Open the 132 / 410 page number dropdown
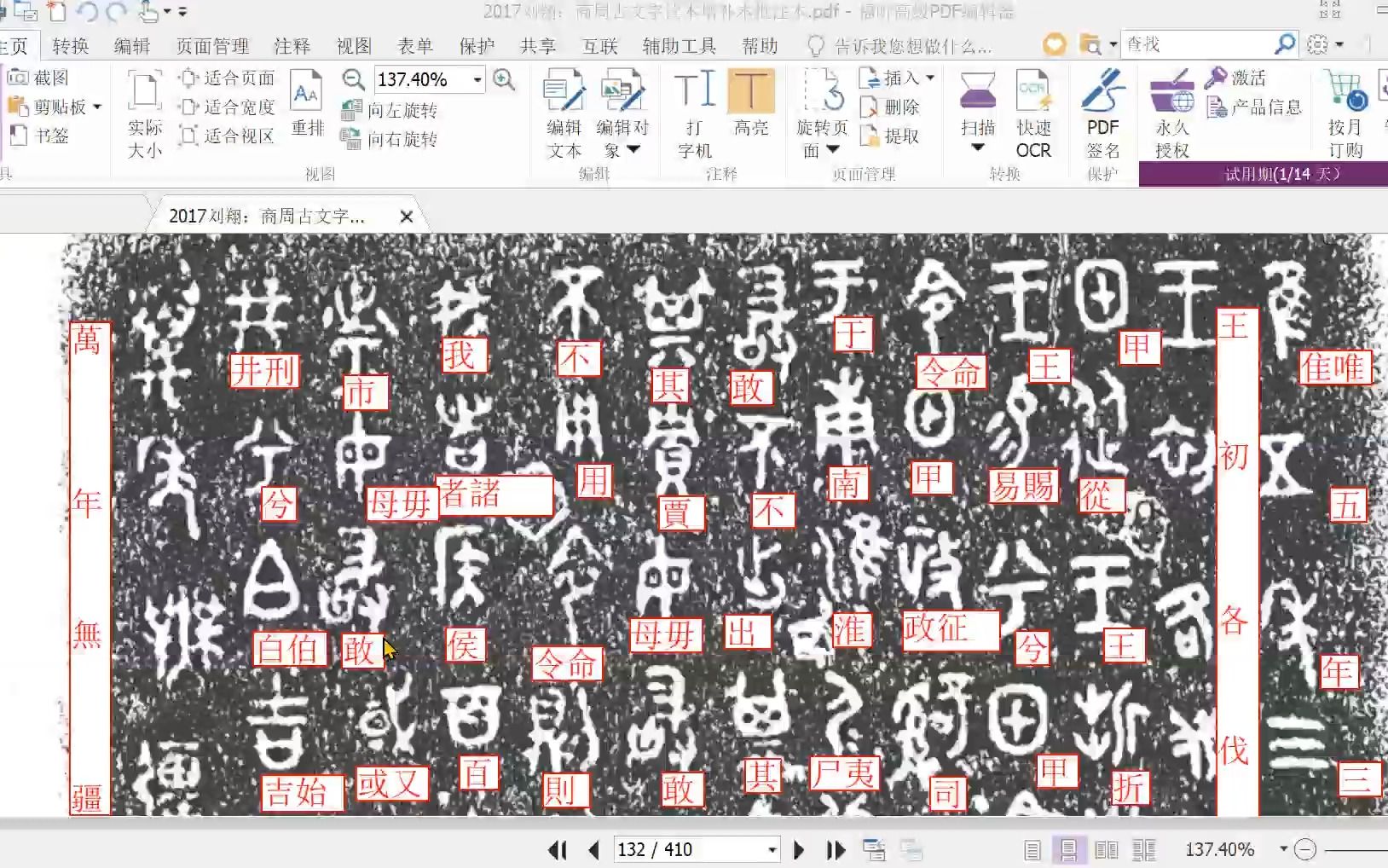 click(772, 850)
